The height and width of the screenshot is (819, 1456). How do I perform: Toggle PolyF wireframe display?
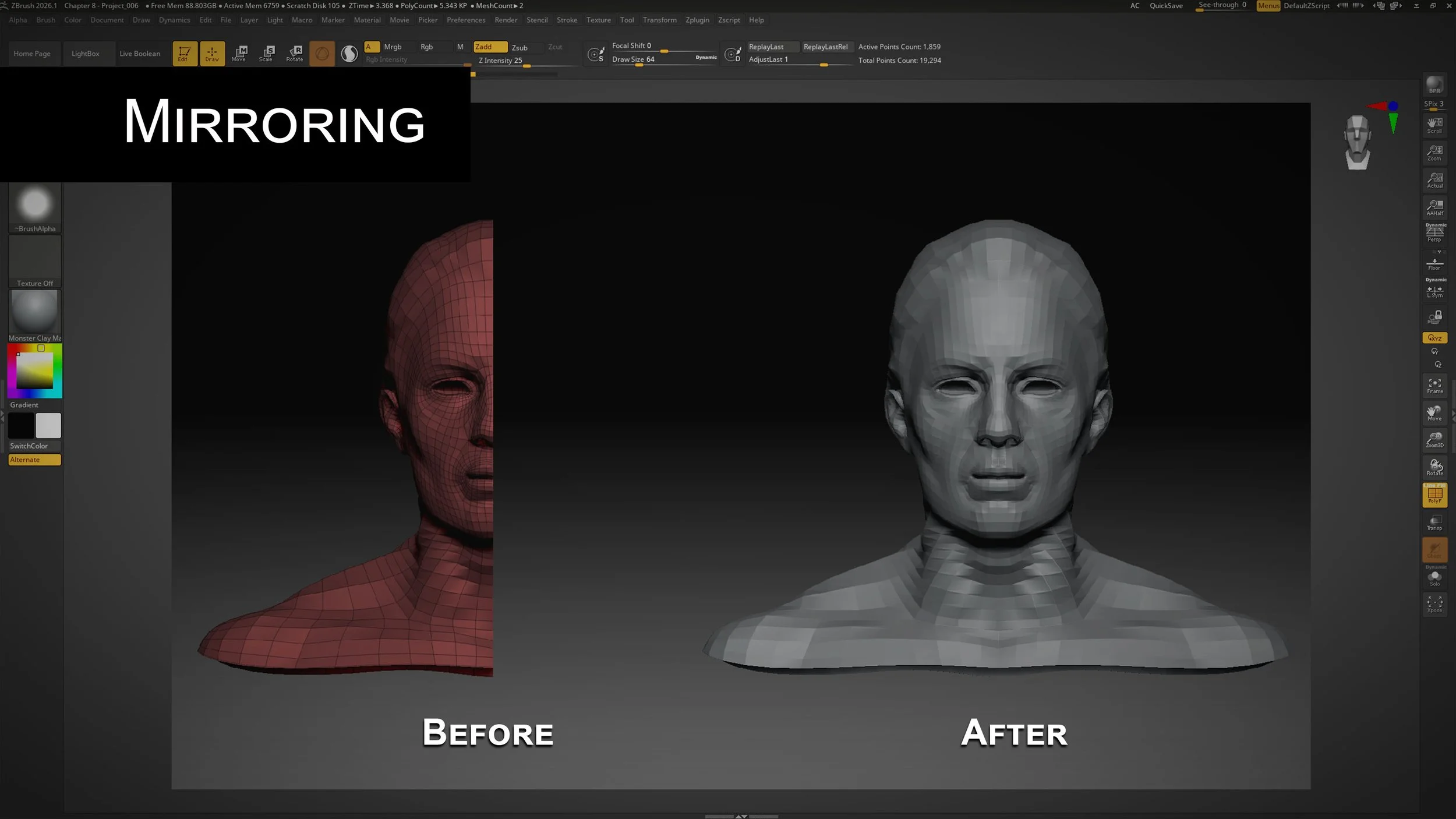(1434, 495)
